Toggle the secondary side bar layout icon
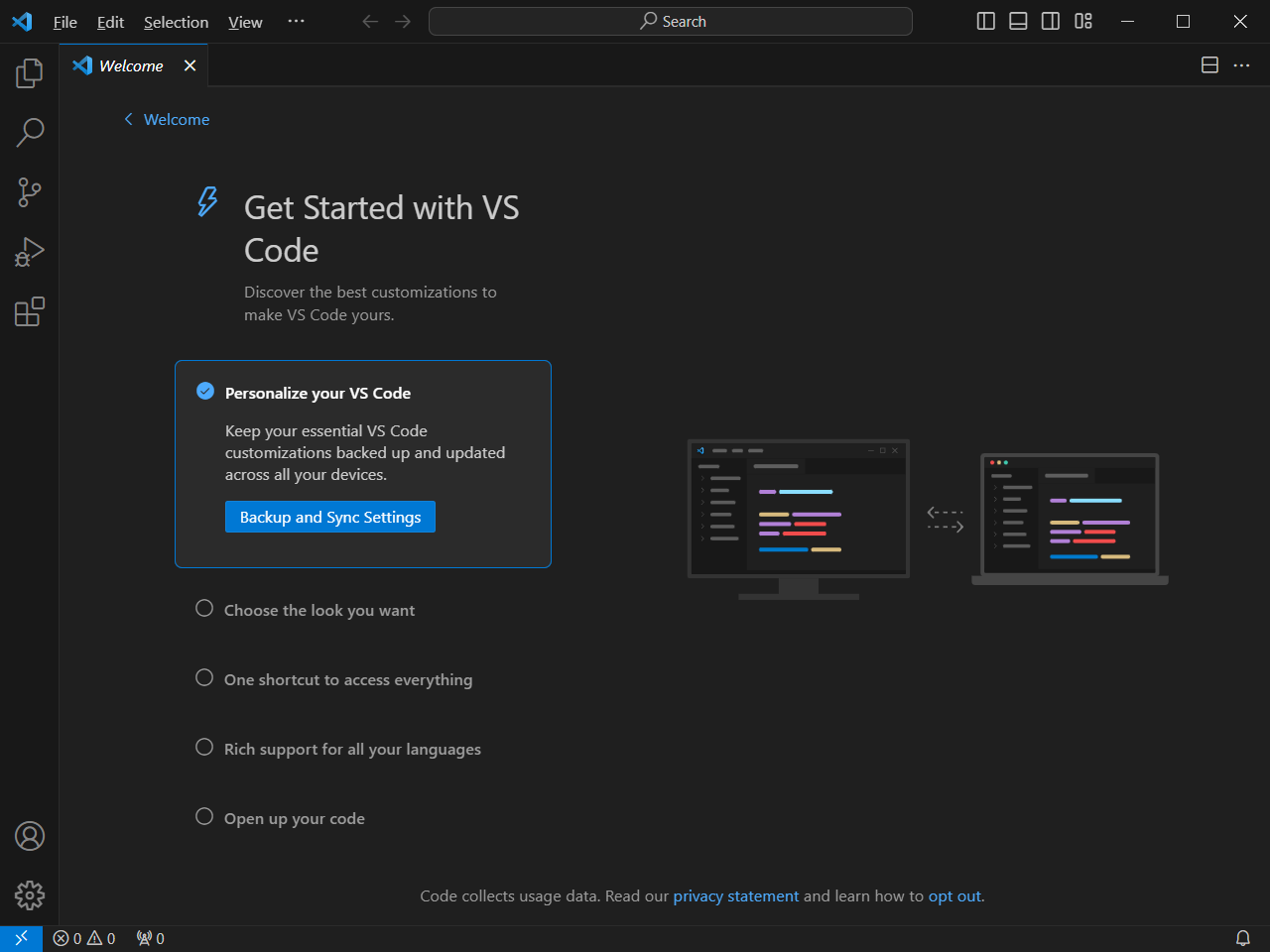This screenshot has height=952, width=1270. pyautogui.click(x=1051, y=21)
